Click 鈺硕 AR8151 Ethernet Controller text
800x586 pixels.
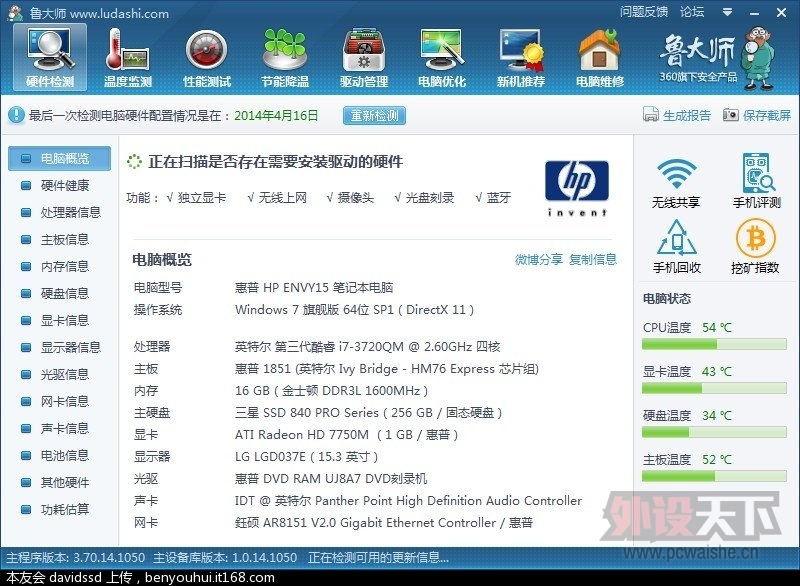(x=384, y=523)
